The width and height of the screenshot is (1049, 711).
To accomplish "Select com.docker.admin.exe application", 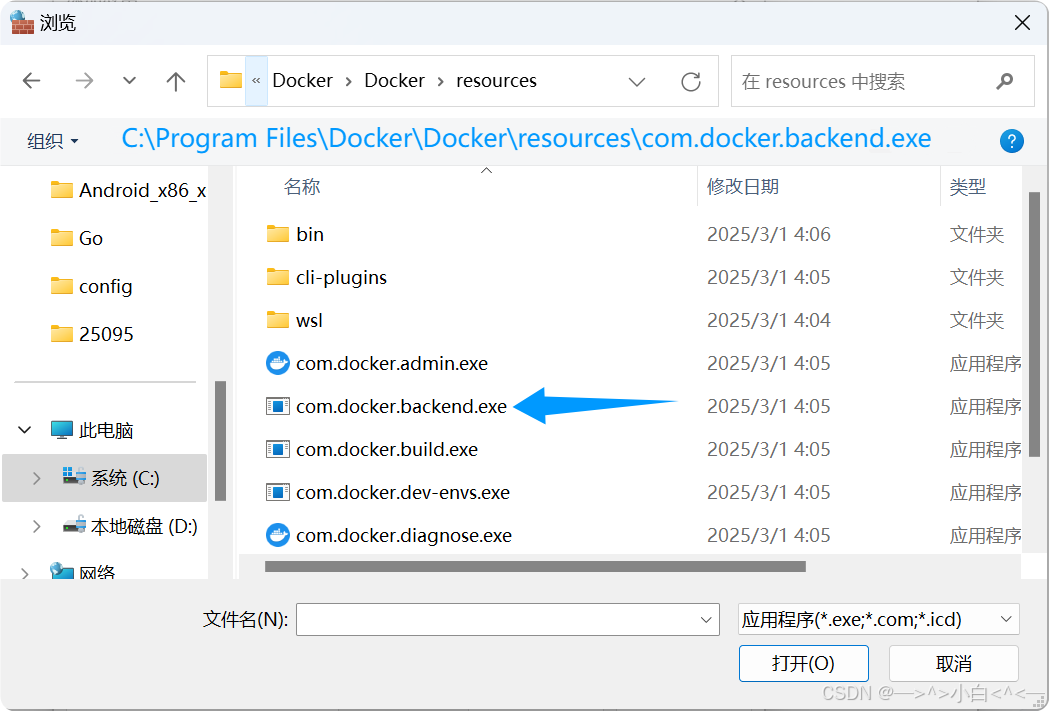I will pyautogui.click(x=392, y=363).
